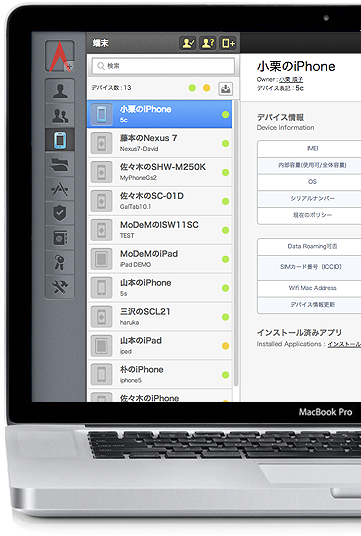
Task: Open the wrench and hammer tools icon
Action: [60, 287]
